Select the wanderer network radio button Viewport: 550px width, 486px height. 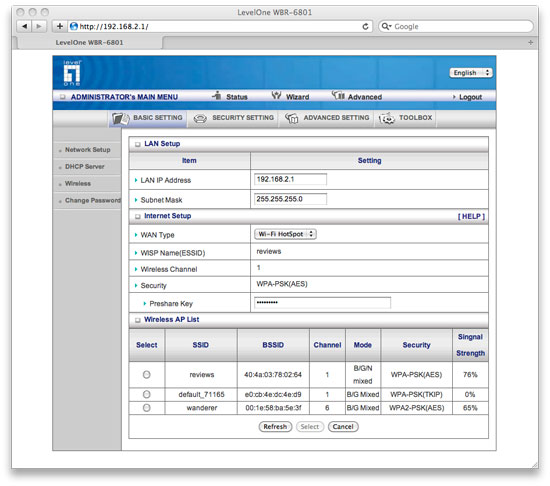tap(147, 407)
